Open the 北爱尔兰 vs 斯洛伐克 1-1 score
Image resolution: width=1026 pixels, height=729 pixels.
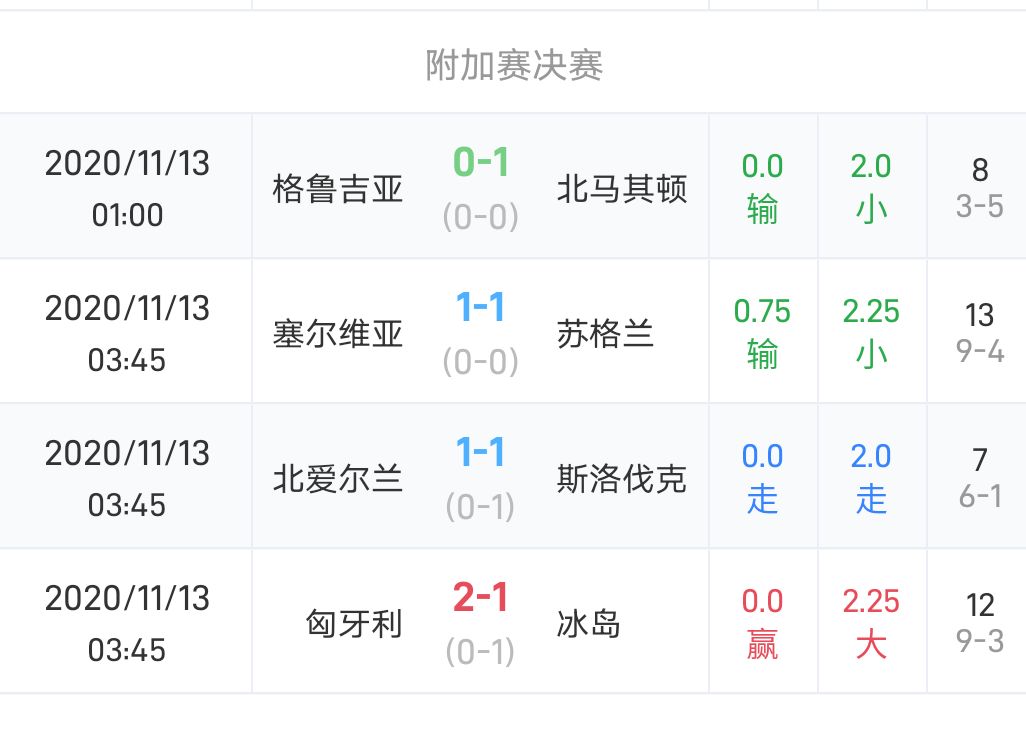pos(481,453)
